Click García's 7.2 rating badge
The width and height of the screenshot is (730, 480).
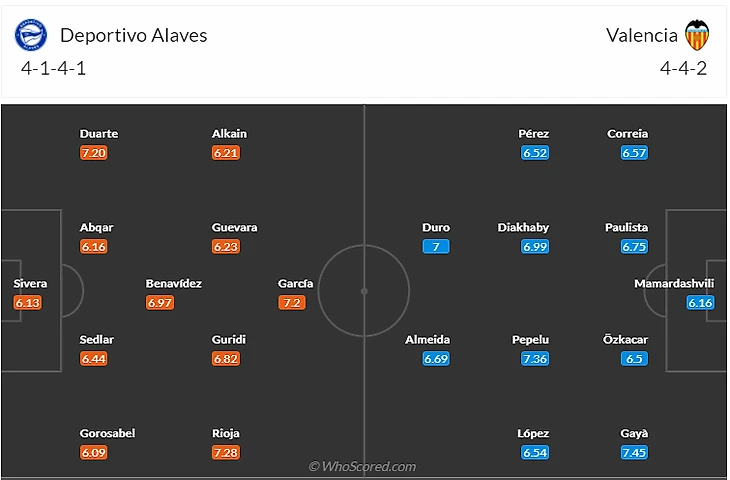pyautogui.click(x=291, y=302)
